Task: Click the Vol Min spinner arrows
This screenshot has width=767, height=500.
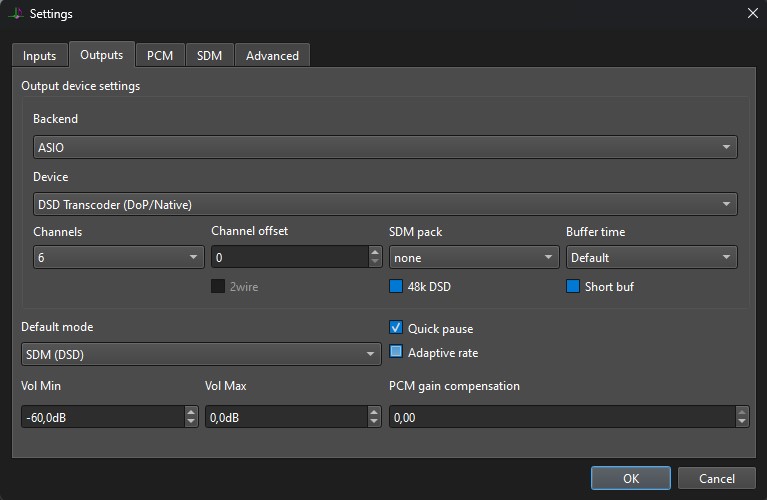Action: click(x=191, y=417)
